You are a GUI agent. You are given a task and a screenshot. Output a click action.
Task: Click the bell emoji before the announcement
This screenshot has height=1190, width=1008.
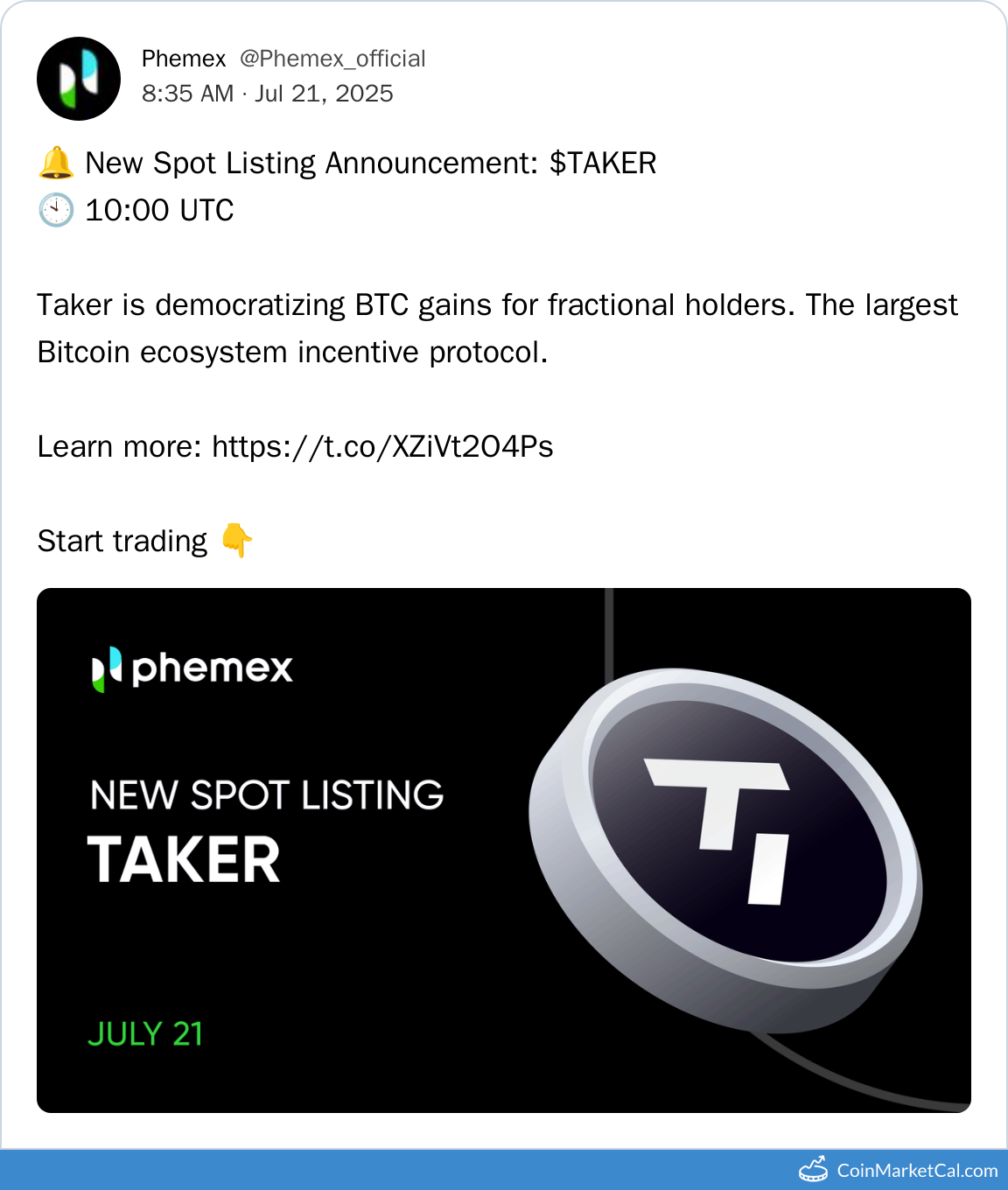[x=57, y=164]
